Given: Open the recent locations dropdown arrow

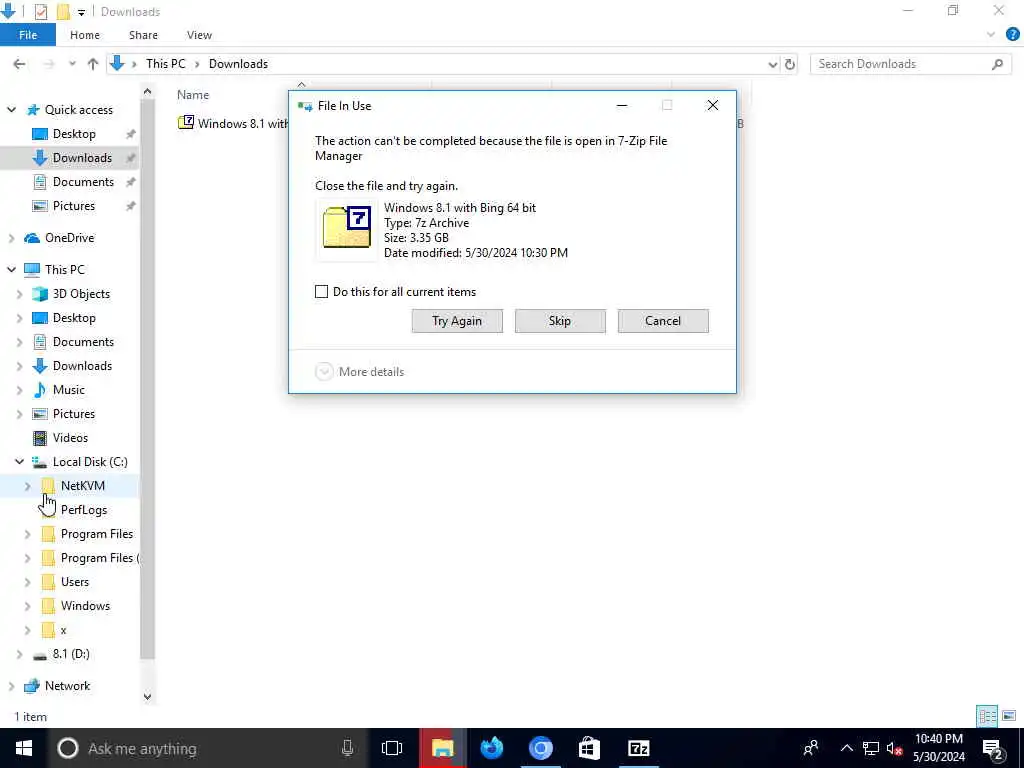Looking at the screenshot, I should point(72,64).
